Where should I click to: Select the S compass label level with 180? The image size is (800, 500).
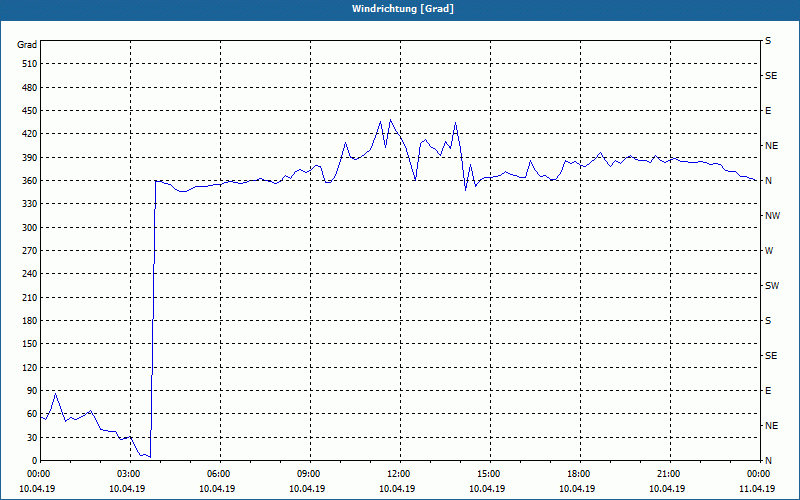pyautogui.click(x=768, y=321)
